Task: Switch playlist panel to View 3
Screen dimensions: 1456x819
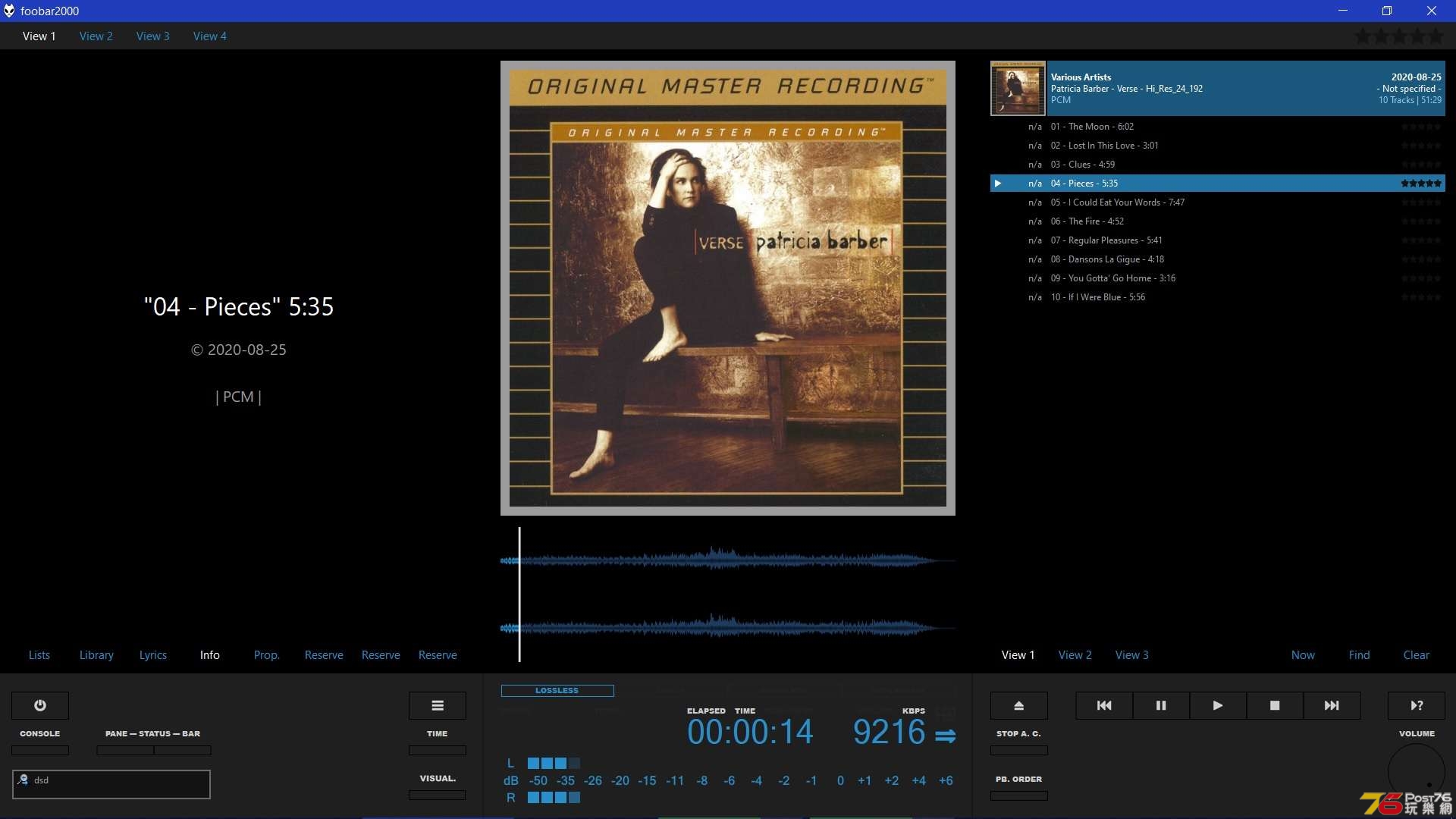Action: click(1132, 655)
